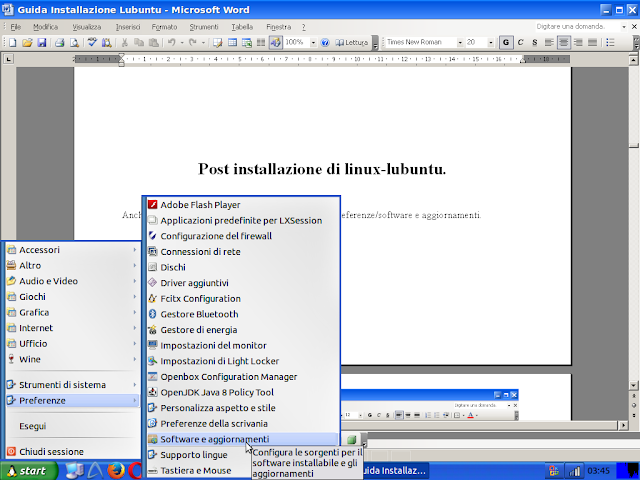Open the Undo history dropdown arrow

182,42
